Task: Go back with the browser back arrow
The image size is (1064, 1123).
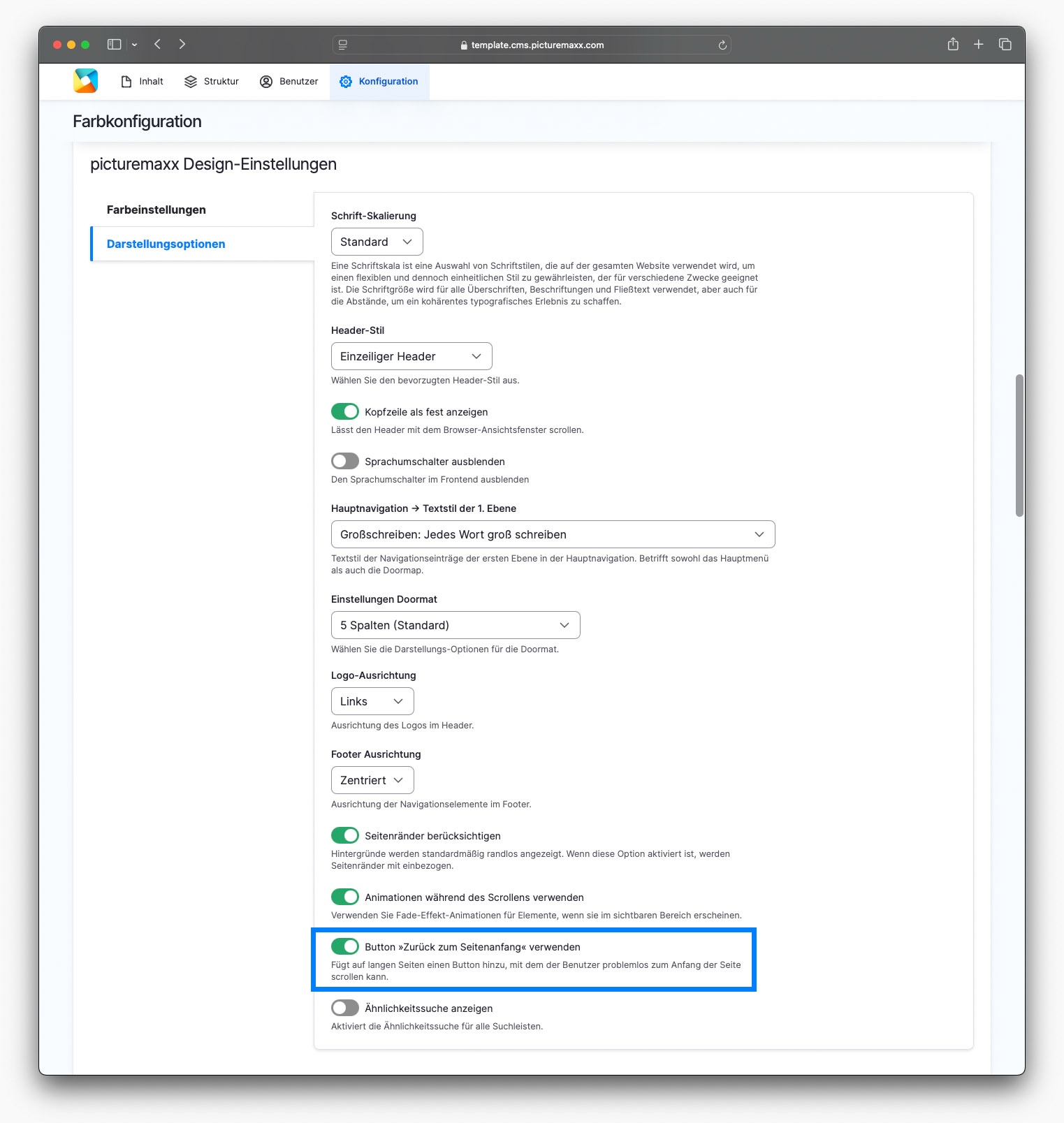Action: tap(158, 45)
